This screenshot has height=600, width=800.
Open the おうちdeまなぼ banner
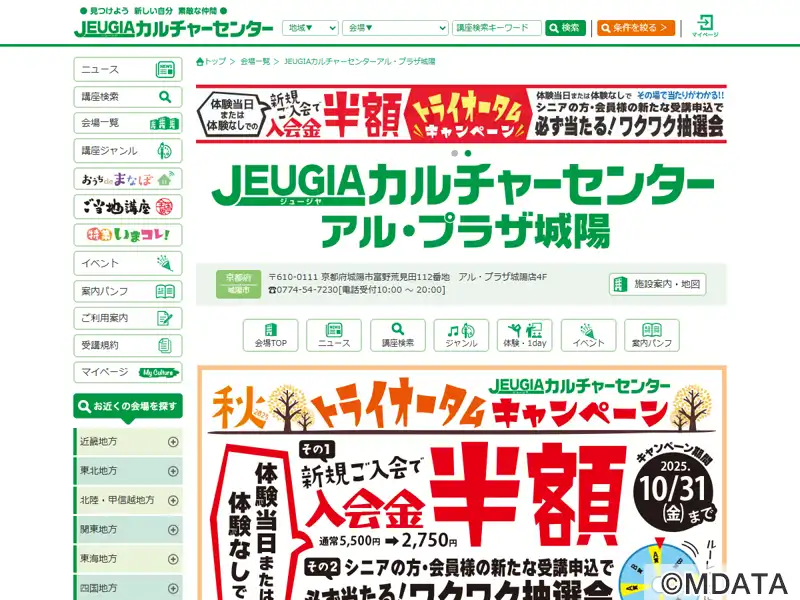pos(128,179)
